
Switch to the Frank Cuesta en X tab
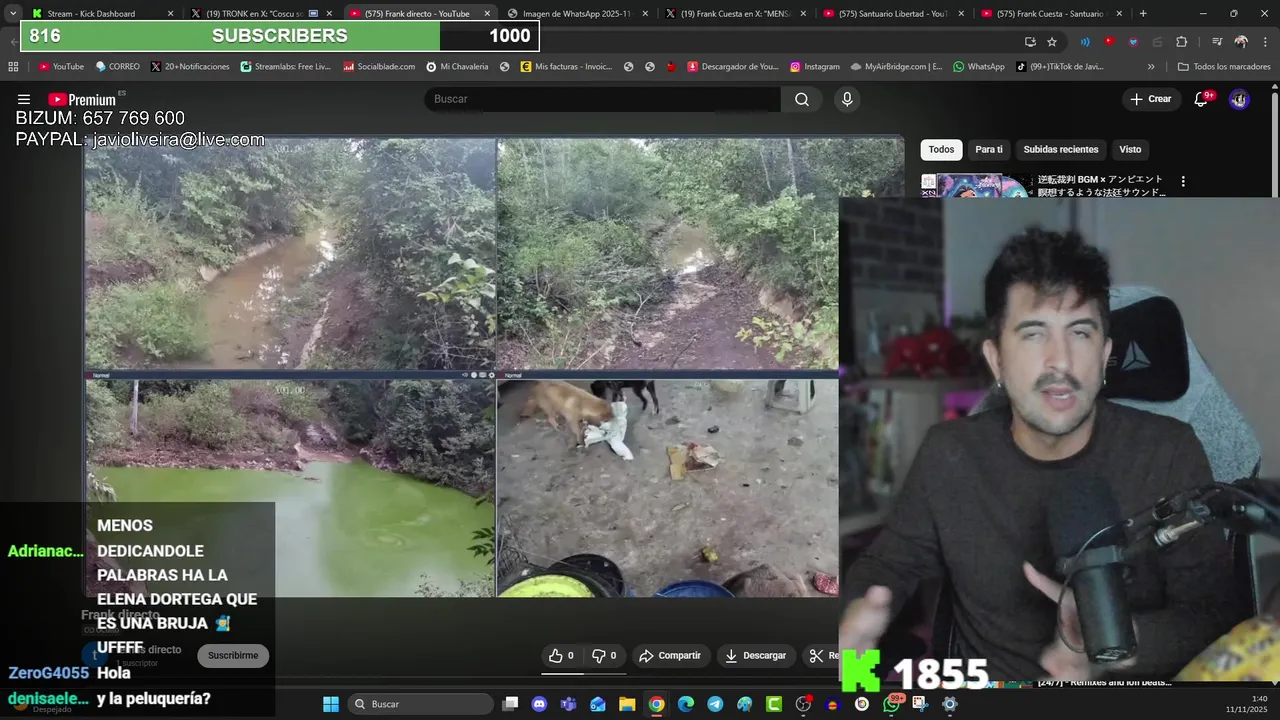pyautogui.click(x=738, y=14)
